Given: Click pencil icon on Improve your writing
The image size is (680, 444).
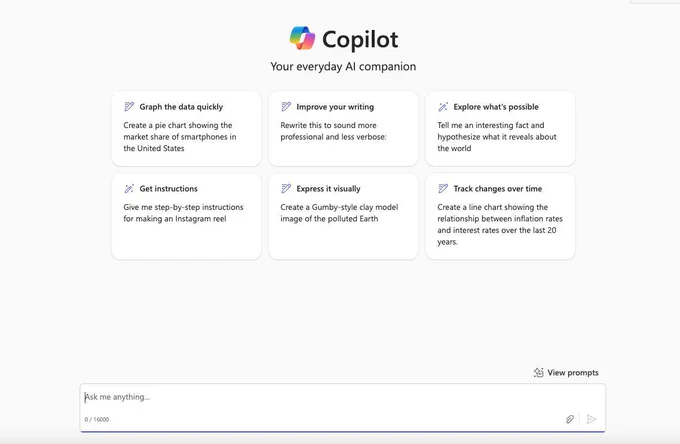Looking at the screenshot, I should pos(286,107).
